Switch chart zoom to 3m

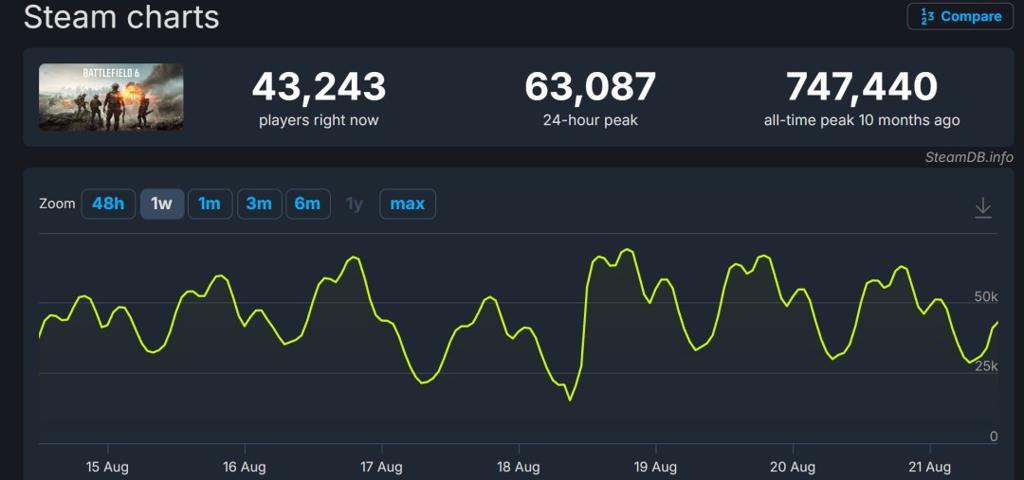coord(259,204)
